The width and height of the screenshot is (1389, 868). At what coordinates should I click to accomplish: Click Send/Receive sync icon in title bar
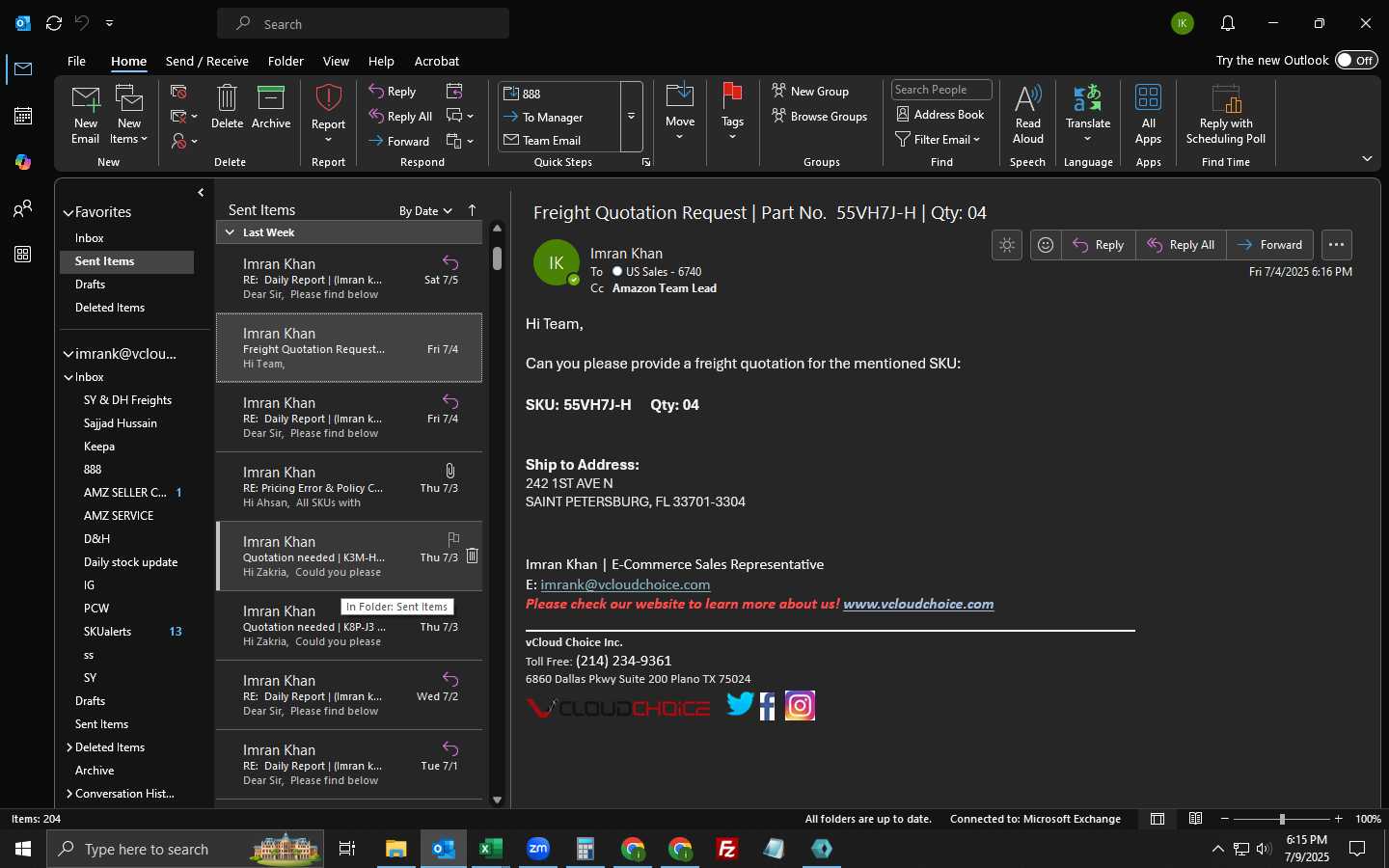click(x=54, y=23)
